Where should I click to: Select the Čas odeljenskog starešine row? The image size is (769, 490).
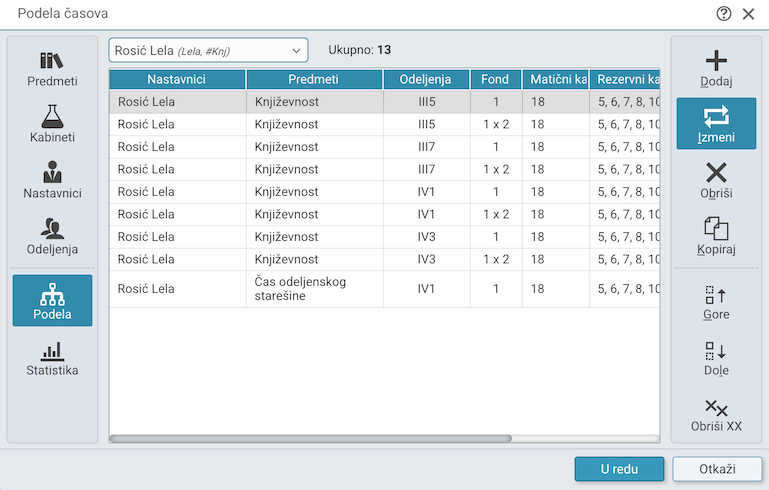pyautogui.click(x=384, y=289)
